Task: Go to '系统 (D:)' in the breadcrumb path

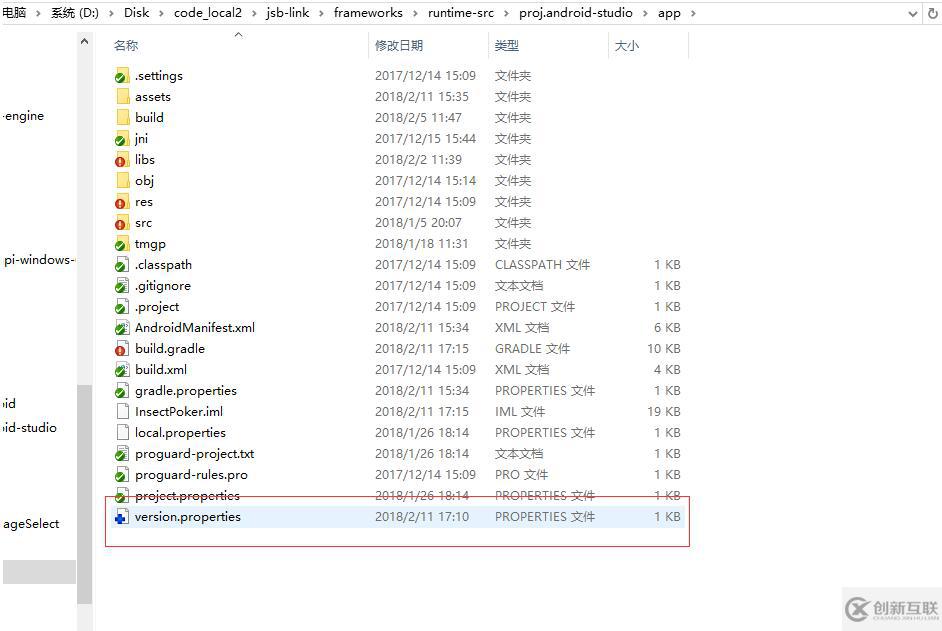Action: pyautogui.click(x=74, y=13)
